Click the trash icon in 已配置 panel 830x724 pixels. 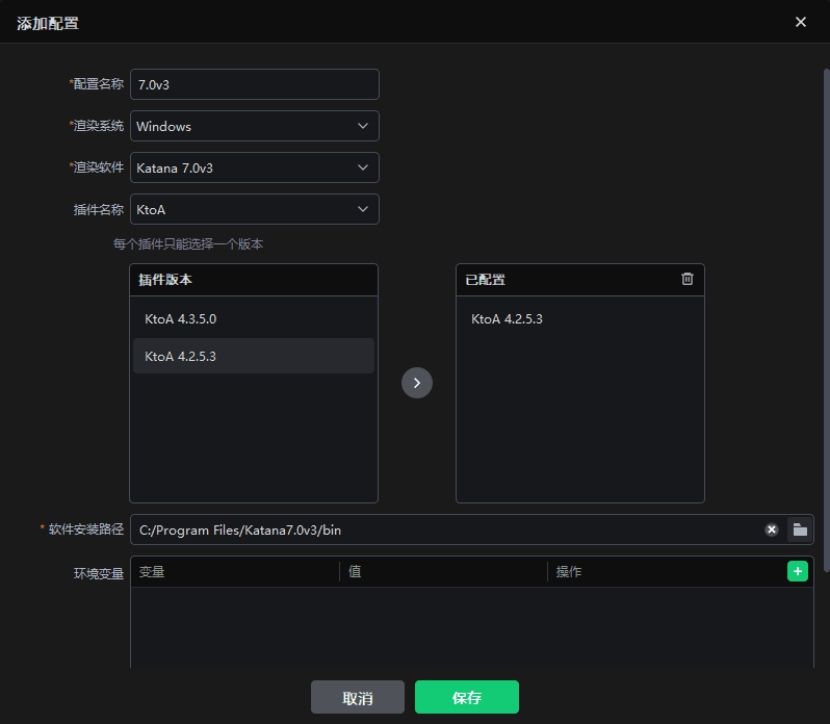point(687,279)
